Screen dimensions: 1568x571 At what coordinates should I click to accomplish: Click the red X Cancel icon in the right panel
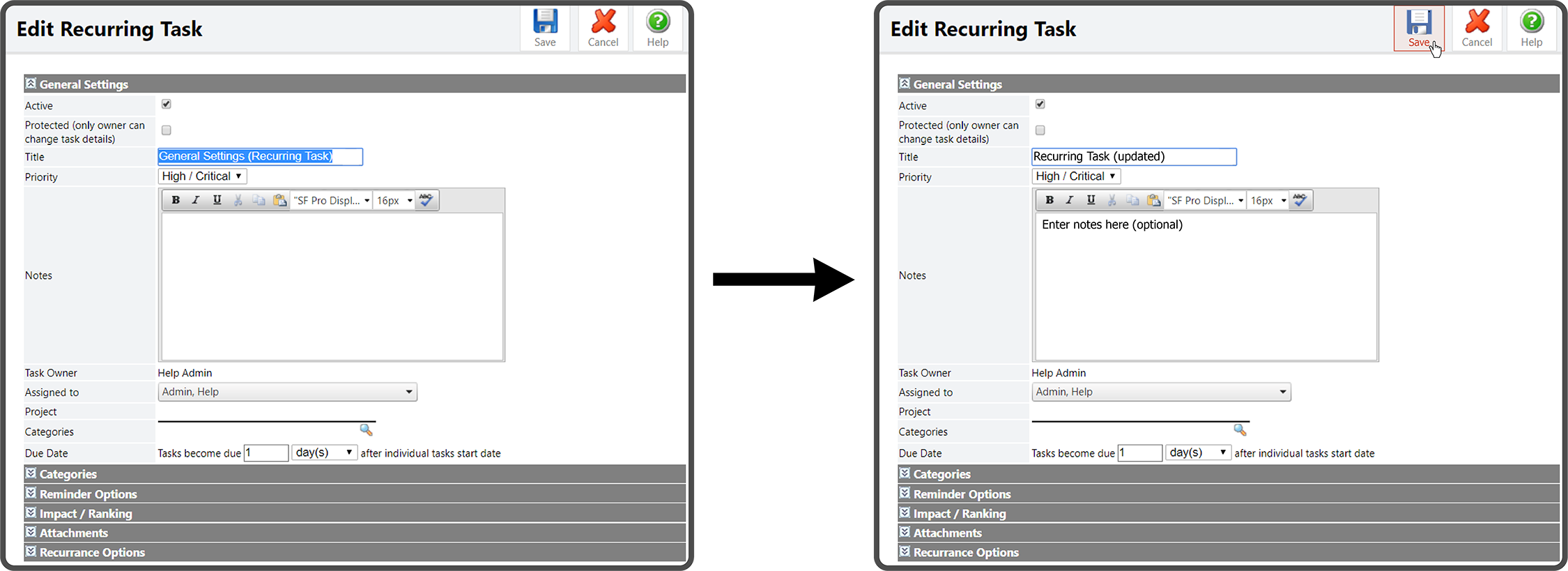coord(1477,22)
